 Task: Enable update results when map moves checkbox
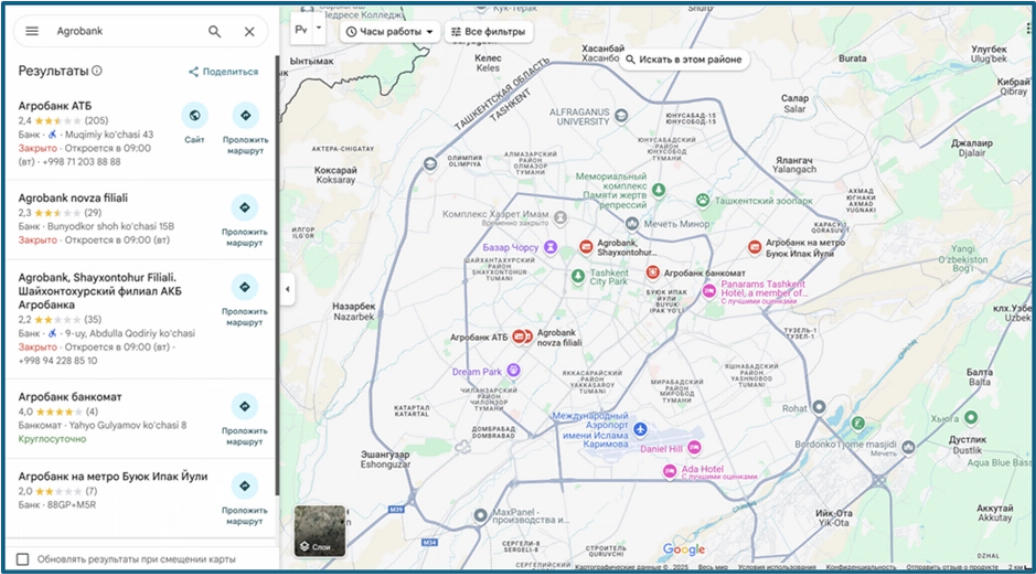click(x=22, y=559)
